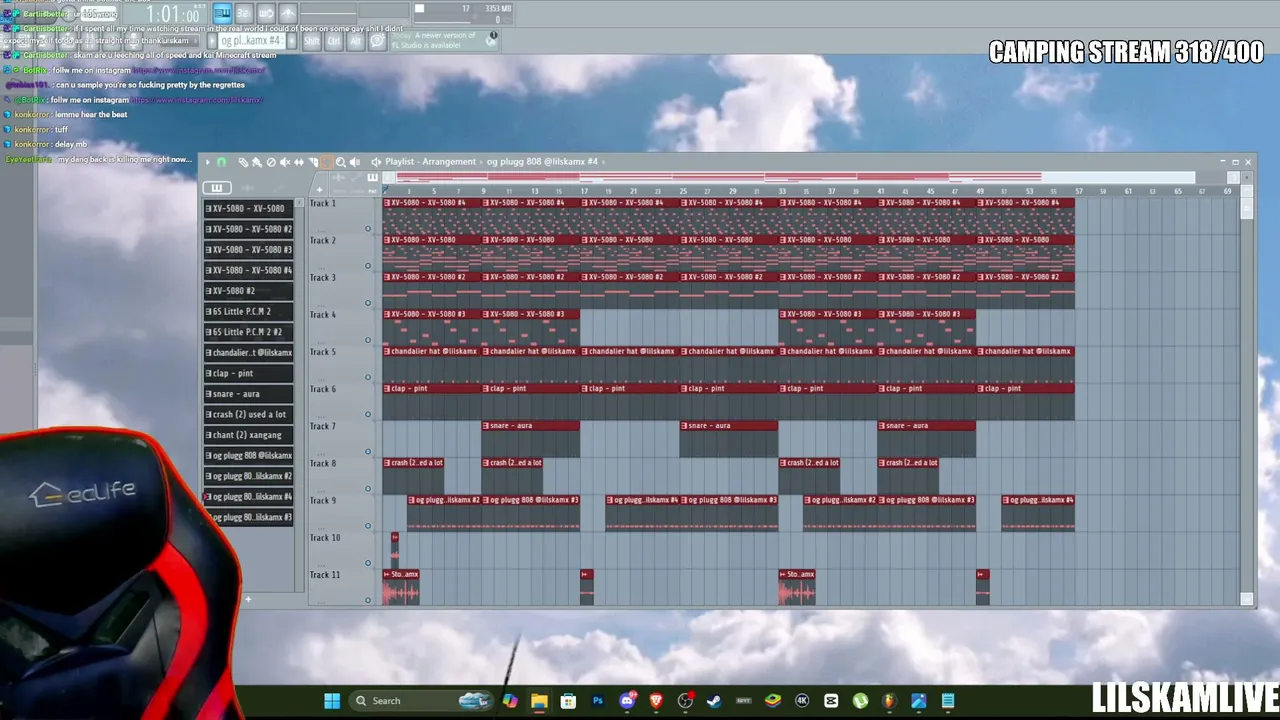This screenshot has width=1280, height=720.
Task: Open the Playlist - Arrangement breadcrumb menu
Action: click(430, 162)
